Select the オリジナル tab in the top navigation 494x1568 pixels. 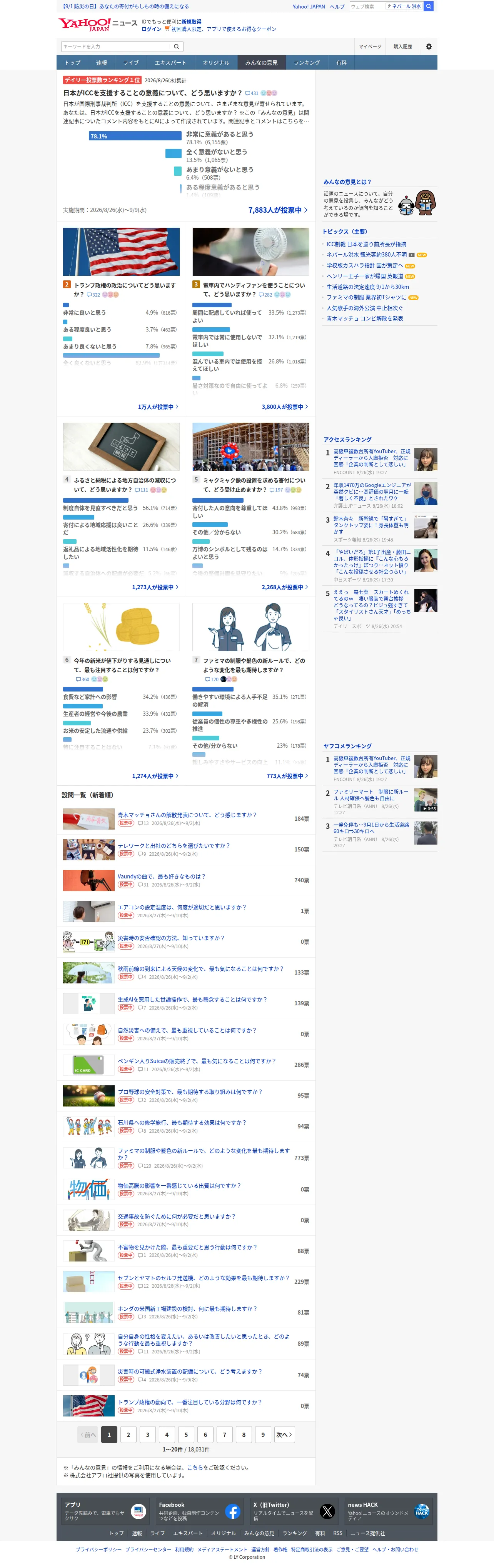click(x=215, y=63)
